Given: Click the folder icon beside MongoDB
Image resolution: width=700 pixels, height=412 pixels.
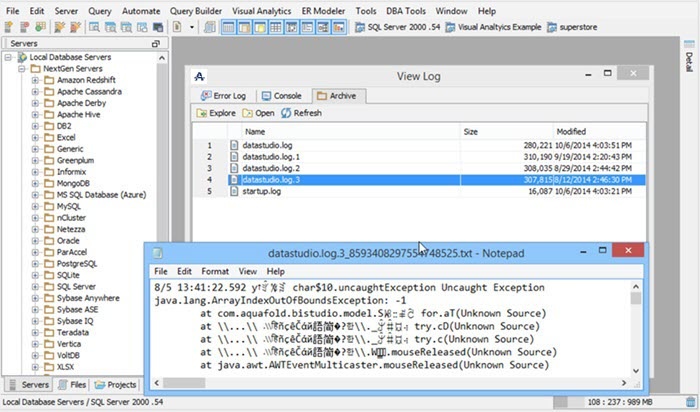Looking at the screenshot, I should point(49,183).
